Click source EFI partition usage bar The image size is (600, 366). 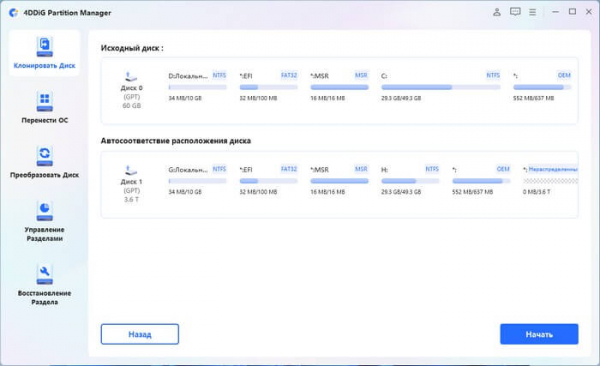tap(269, 87)
